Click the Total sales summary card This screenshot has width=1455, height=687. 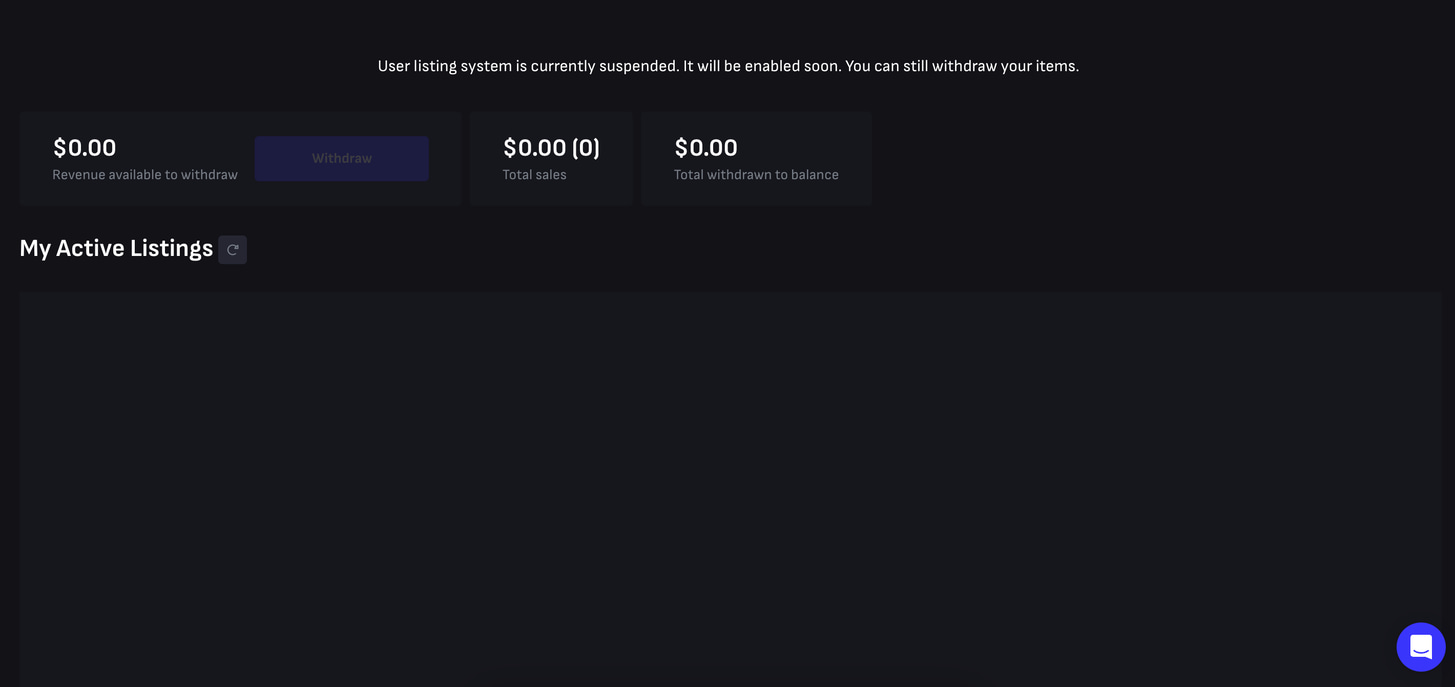[551, 158]
